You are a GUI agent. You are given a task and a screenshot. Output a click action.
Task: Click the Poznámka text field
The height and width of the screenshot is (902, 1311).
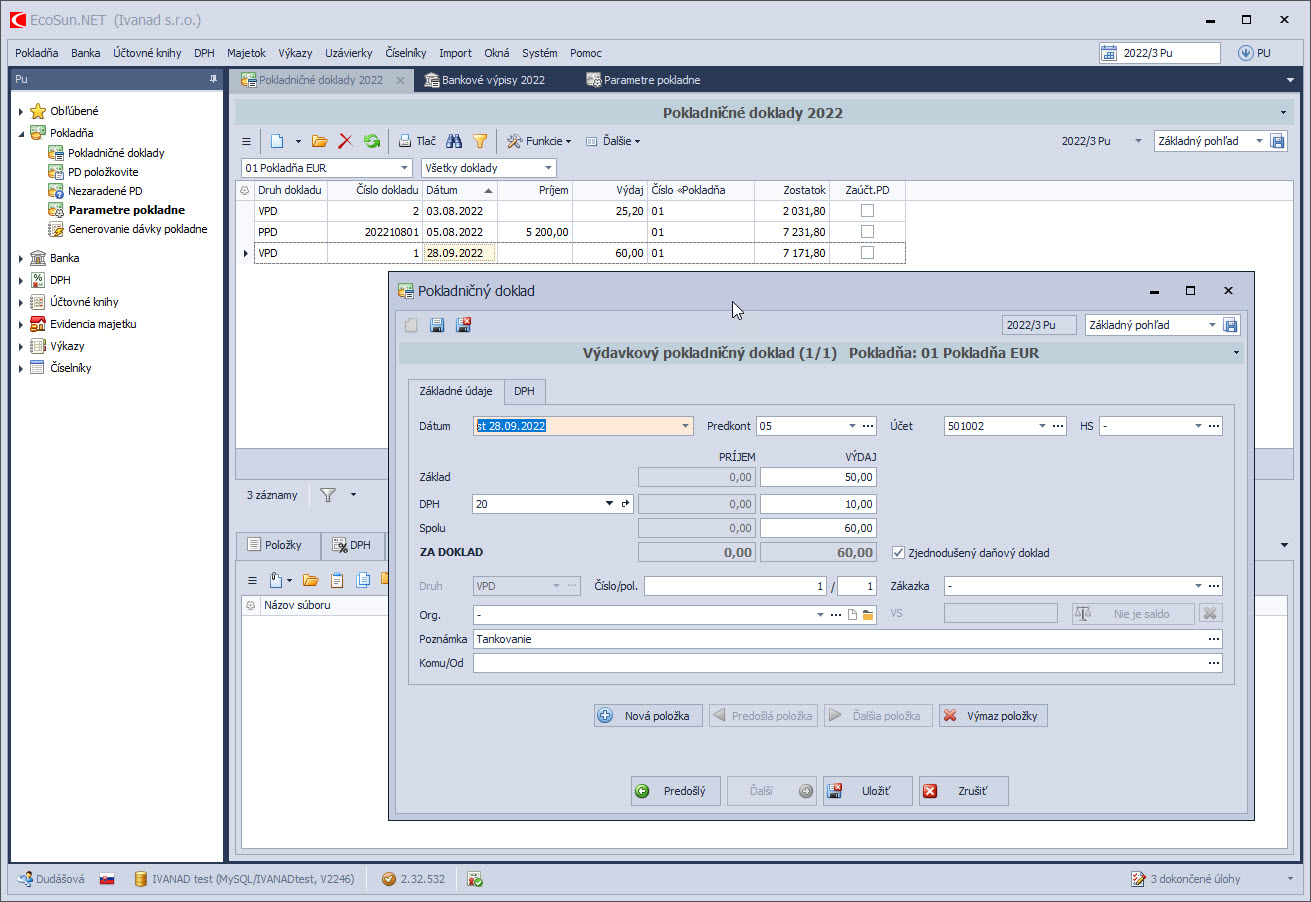click(840, 639)
